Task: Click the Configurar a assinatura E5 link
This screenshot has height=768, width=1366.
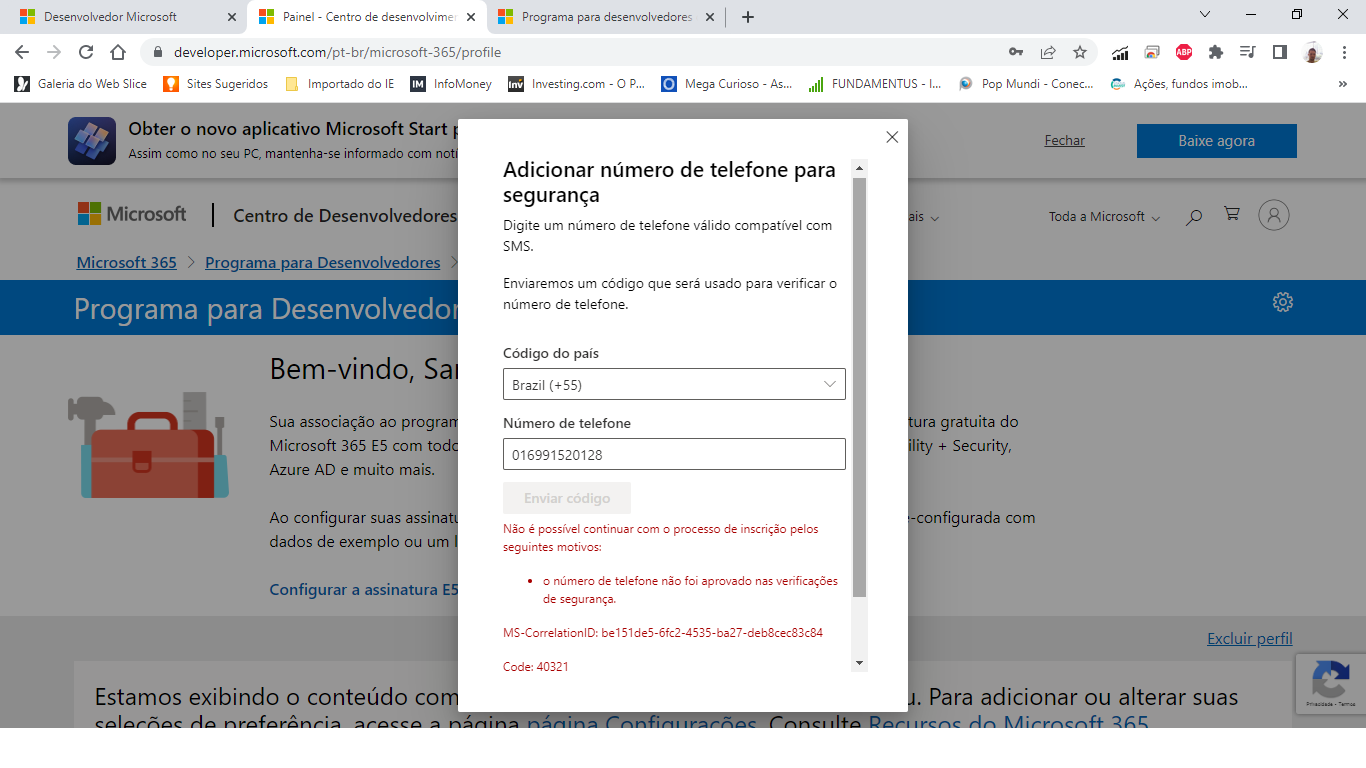Action: pos(364,590)
